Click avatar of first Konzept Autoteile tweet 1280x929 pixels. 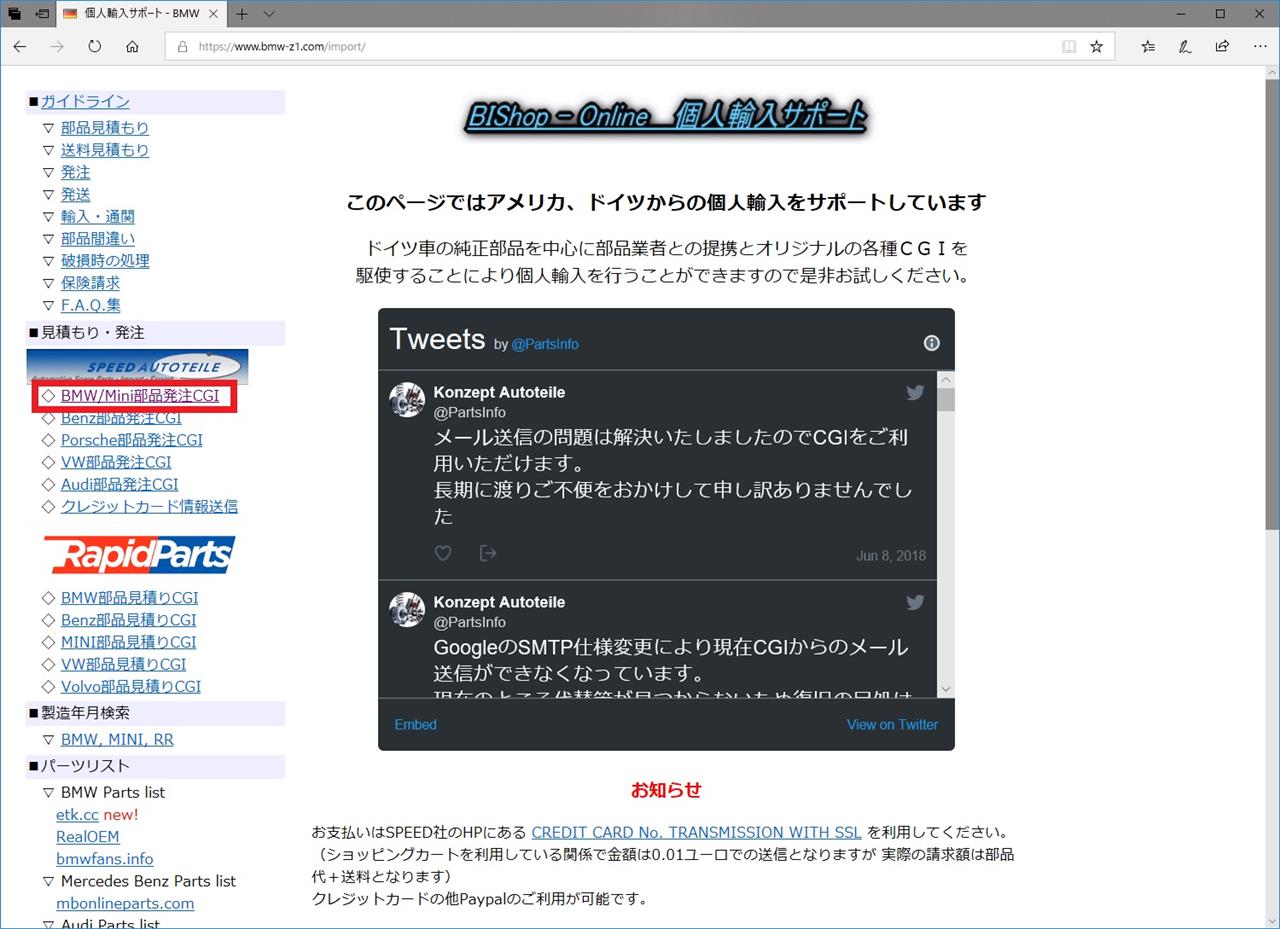407,400
